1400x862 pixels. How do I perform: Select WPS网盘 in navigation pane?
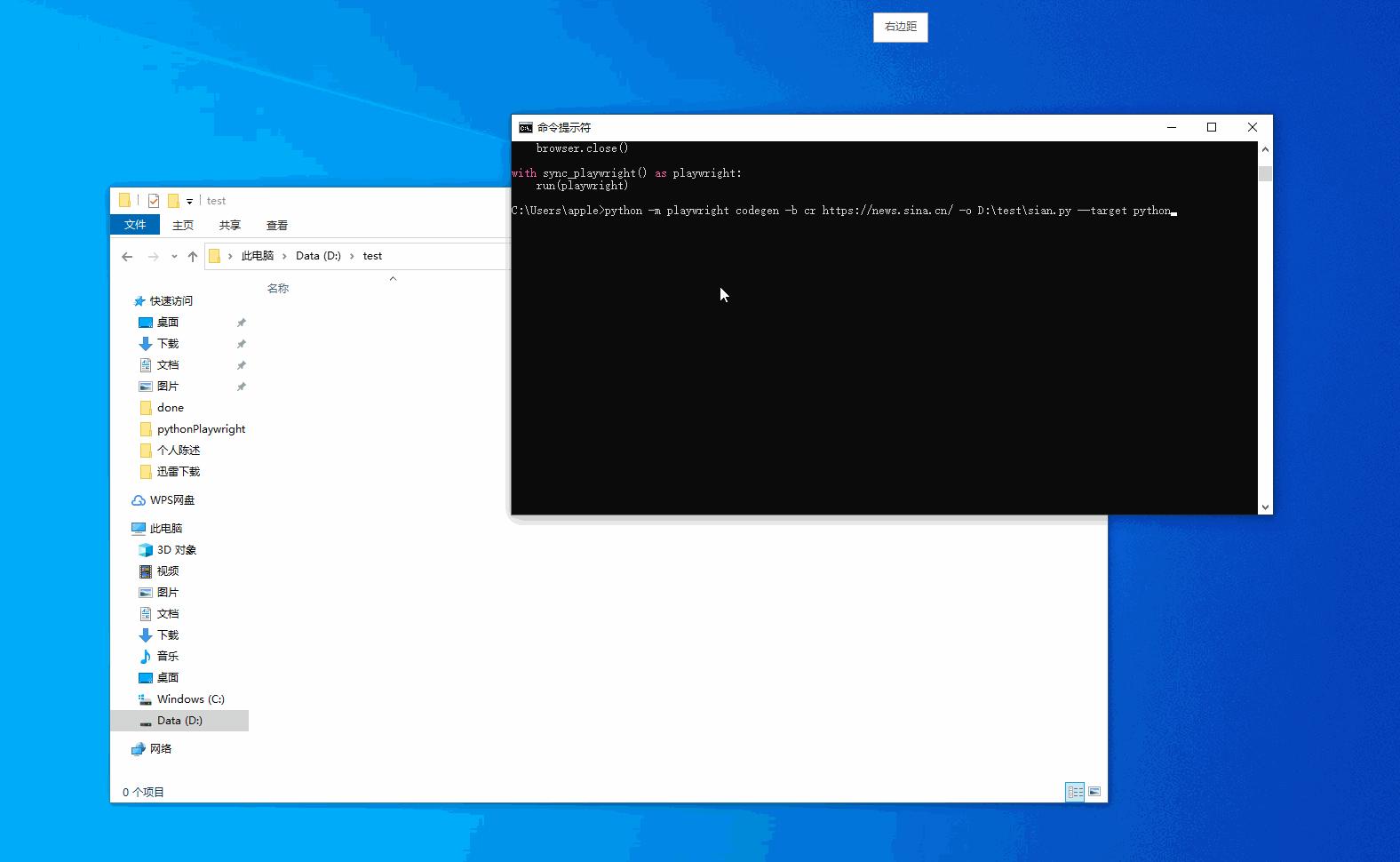[x=172, y=500]
